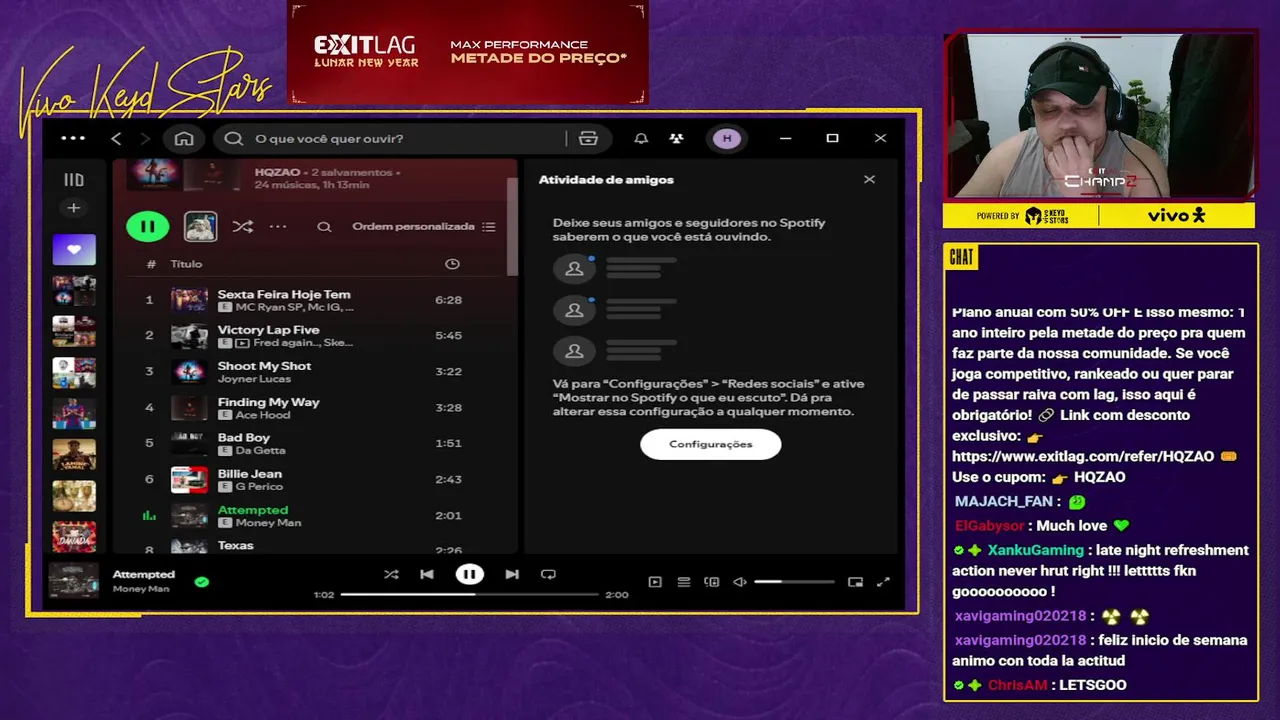Screen dimensions: 1280x720
Task: Open the miniplayer
Action: coord(855,582)
